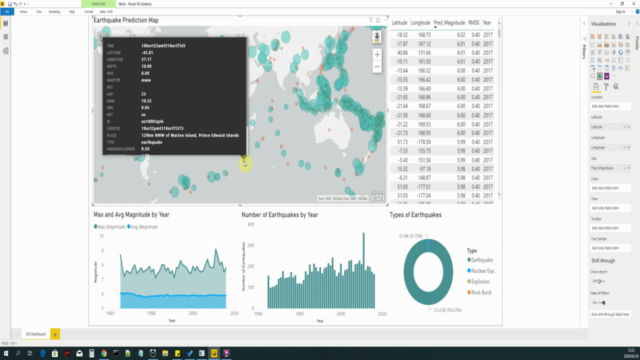Open the View ribbon tab
The height and width of the screenshot is (360, 640).
[x=39, y=11]
